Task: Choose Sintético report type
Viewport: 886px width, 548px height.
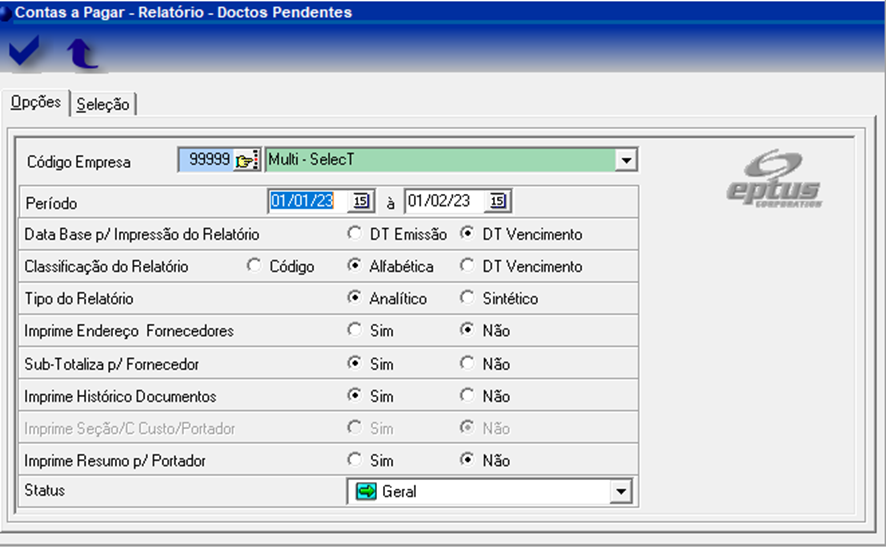Action: click(x=467, y=299)
